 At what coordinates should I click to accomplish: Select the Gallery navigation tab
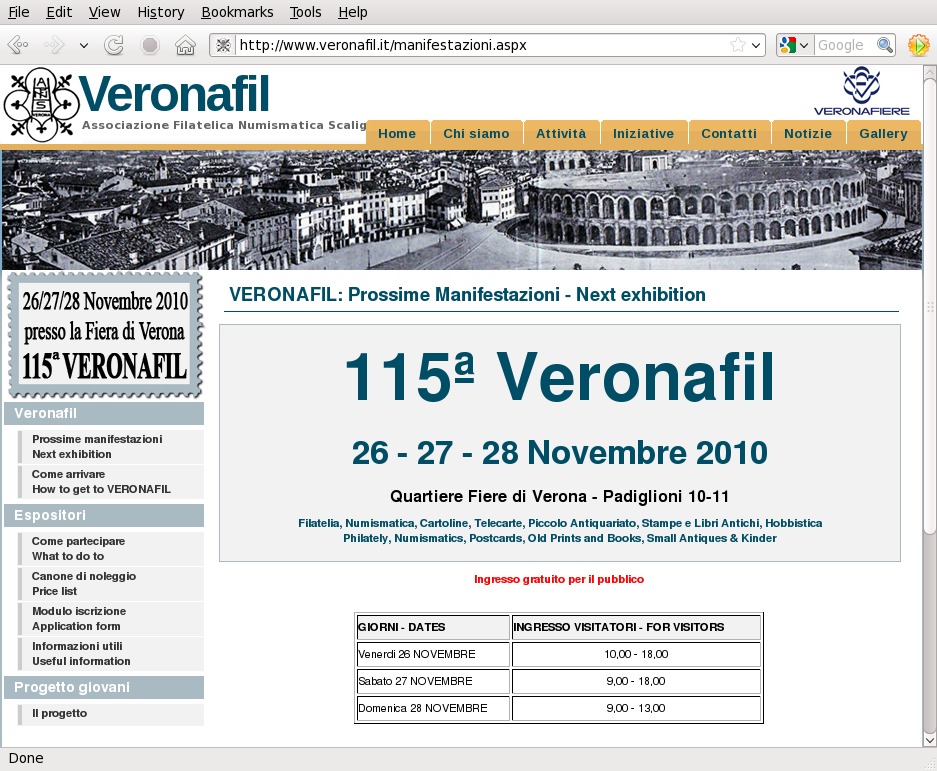point(883,133)
